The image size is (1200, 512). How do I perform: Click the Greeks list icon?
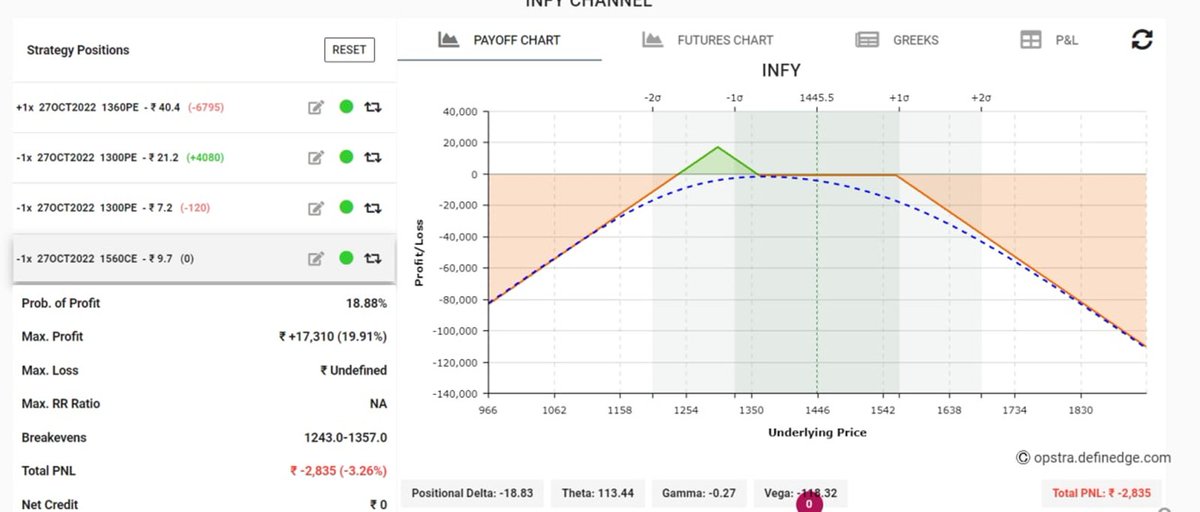click(867, 40)
